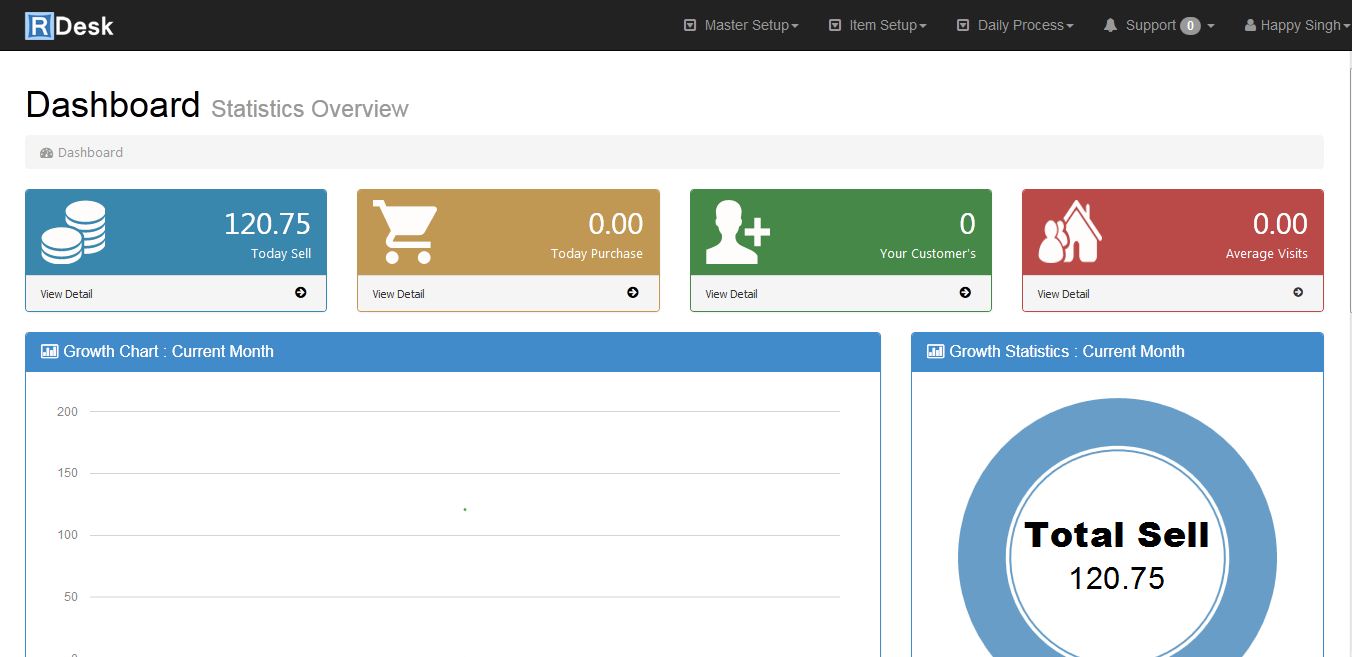The image size is (1352, 657).
Task: Click the Master Setup checkbox icon
Action: coord(690,25)
